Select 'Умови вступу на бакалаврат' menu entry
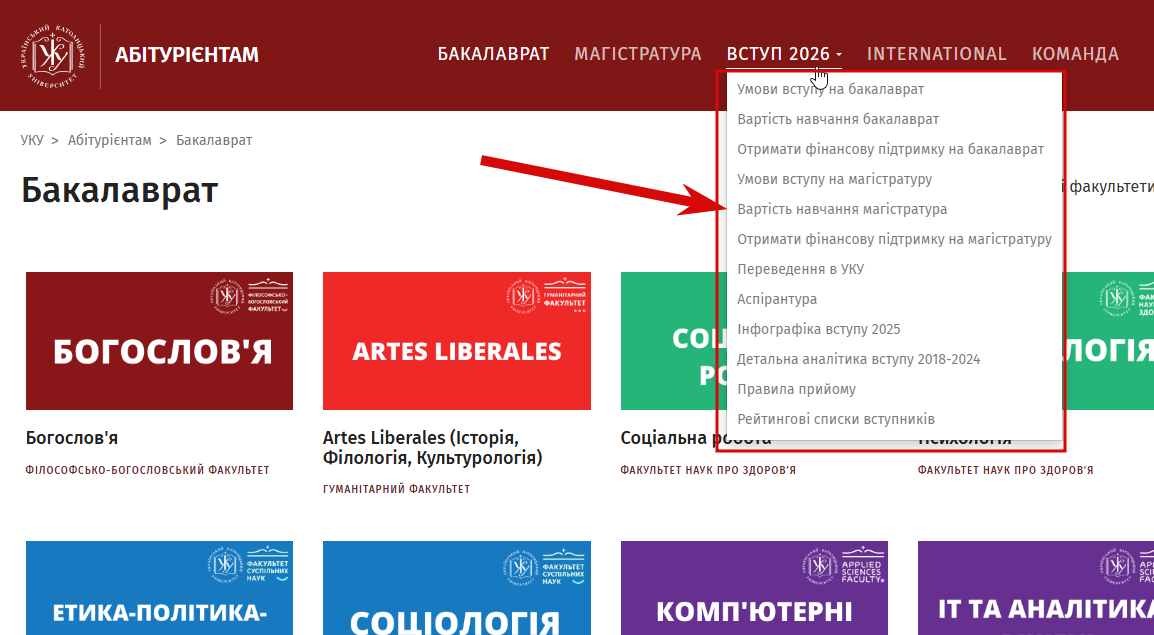Viewport: 1154px width, 635px height. (x=830, y=89)
